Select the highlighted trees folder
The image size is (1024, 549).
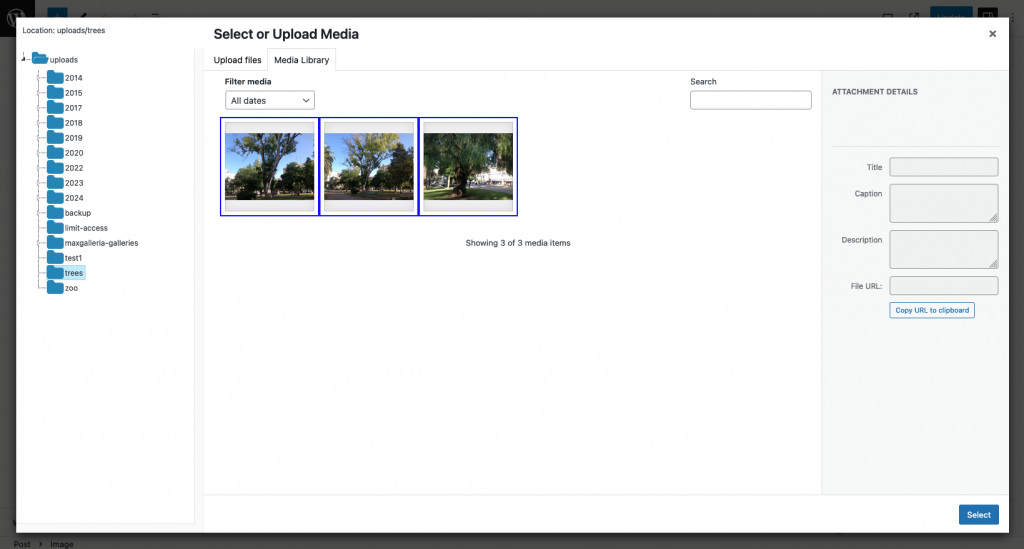tap(74, 273)
